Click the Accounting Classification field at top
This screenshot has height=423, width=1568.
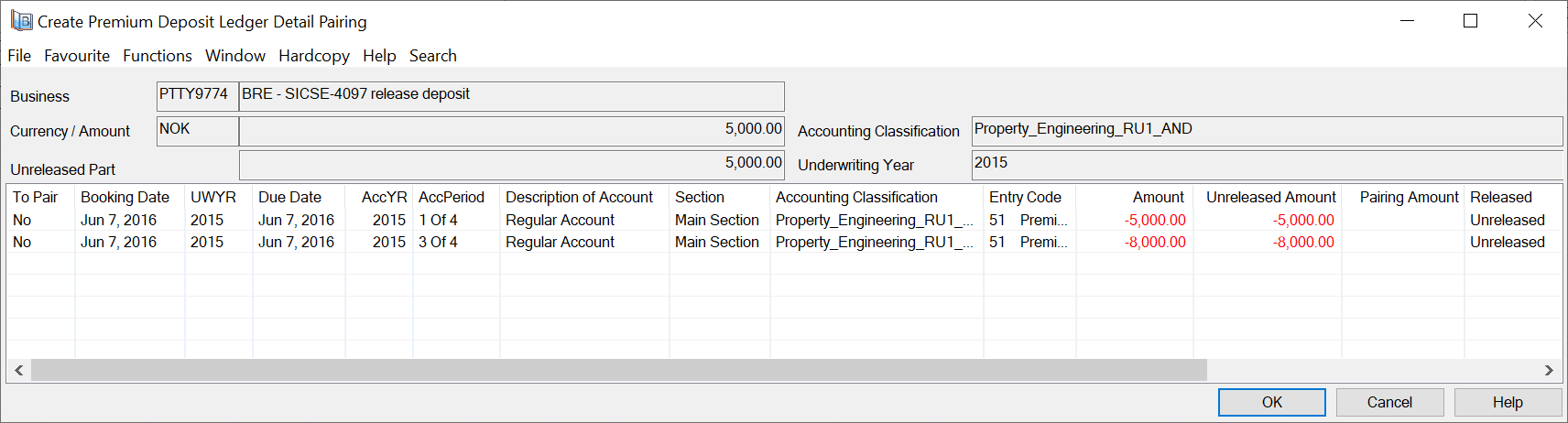[1266, 130]
